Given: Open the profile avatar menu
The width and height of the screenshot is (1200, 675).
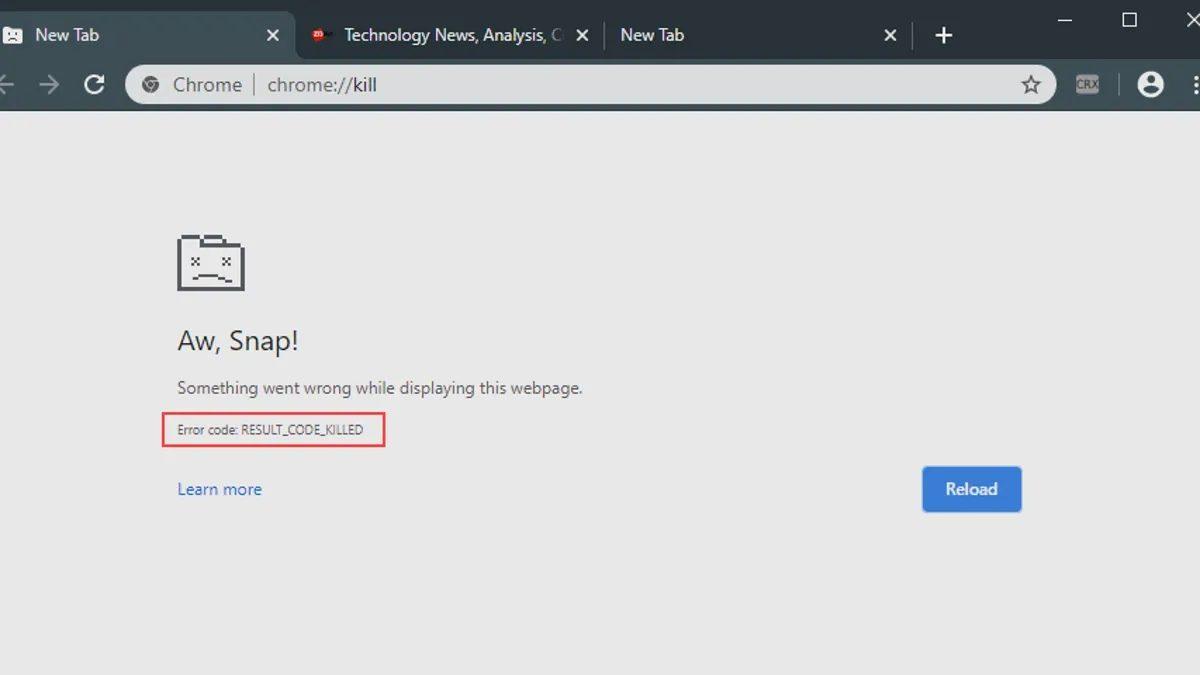Looking at the screenshot, I should [x=1151, y=85].
